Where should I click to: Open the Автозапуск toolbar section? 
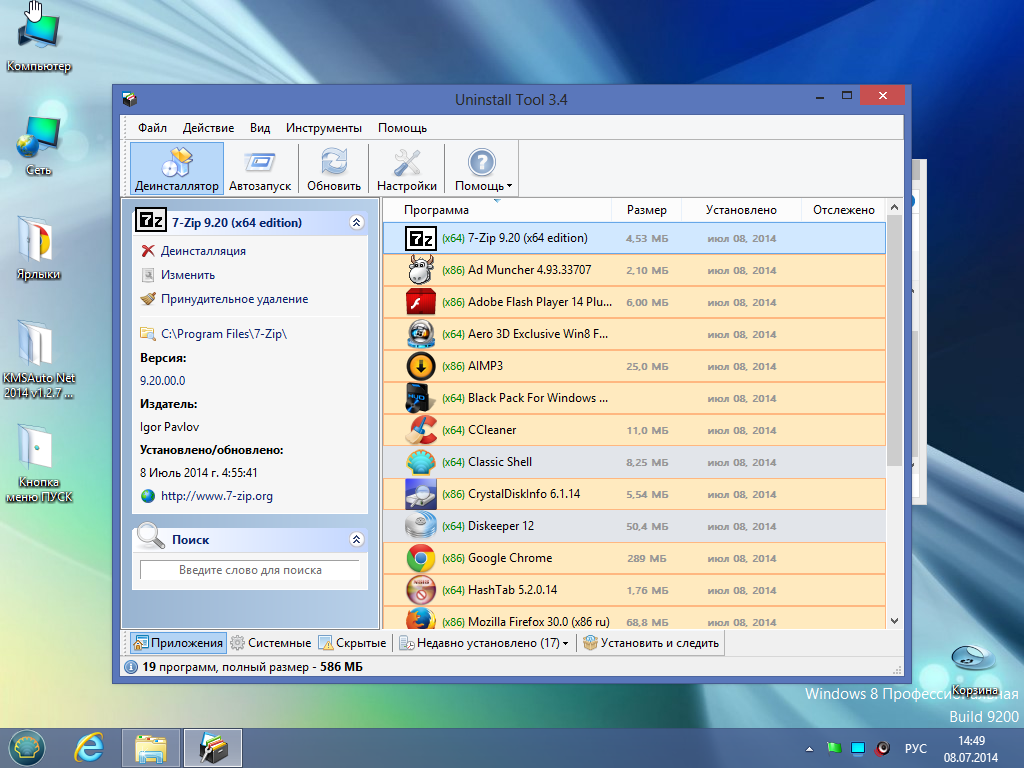coord(259,169)
